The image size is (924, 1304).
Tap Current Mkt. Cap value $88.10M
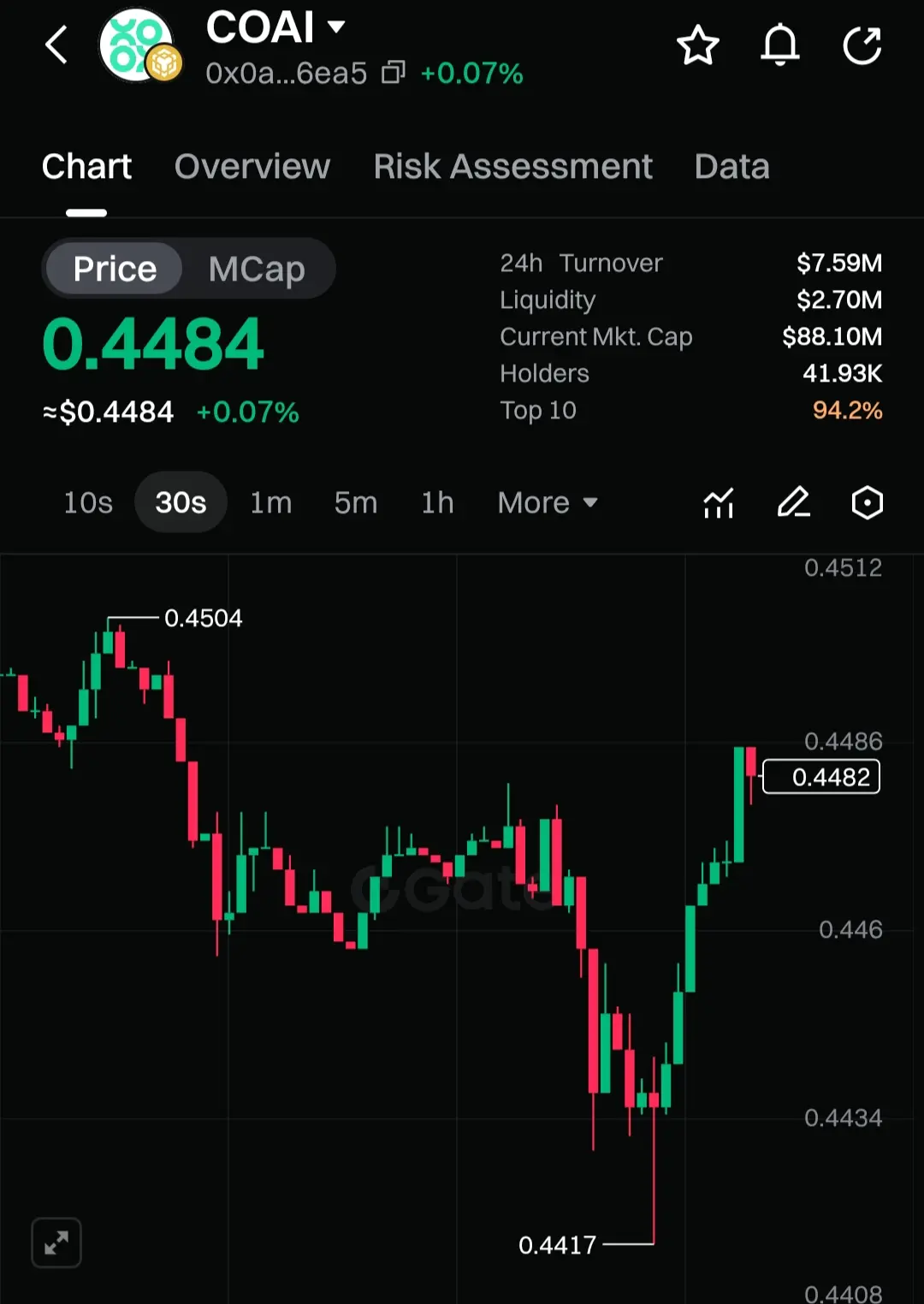pos(832,336)
